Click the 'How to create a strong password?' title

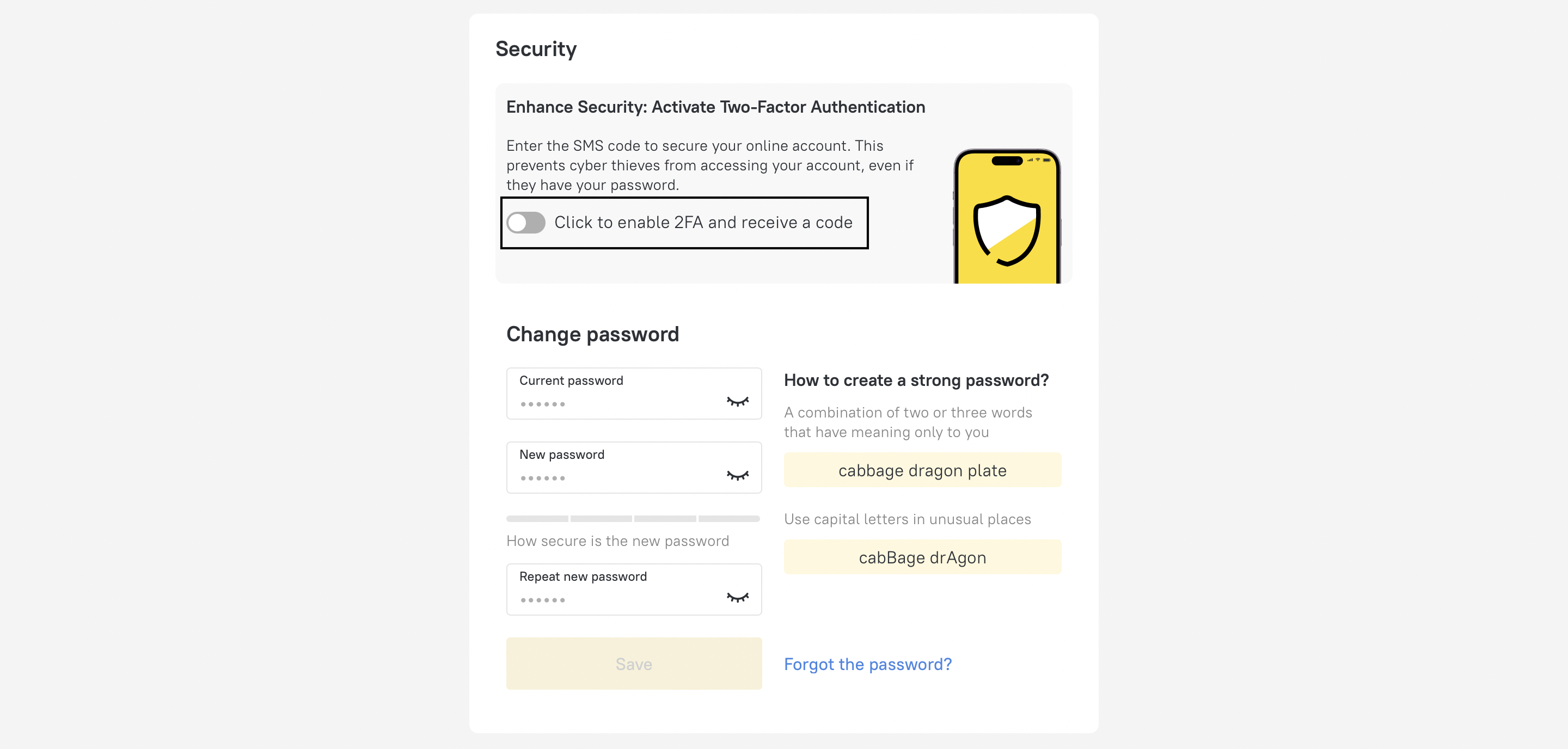916,380
